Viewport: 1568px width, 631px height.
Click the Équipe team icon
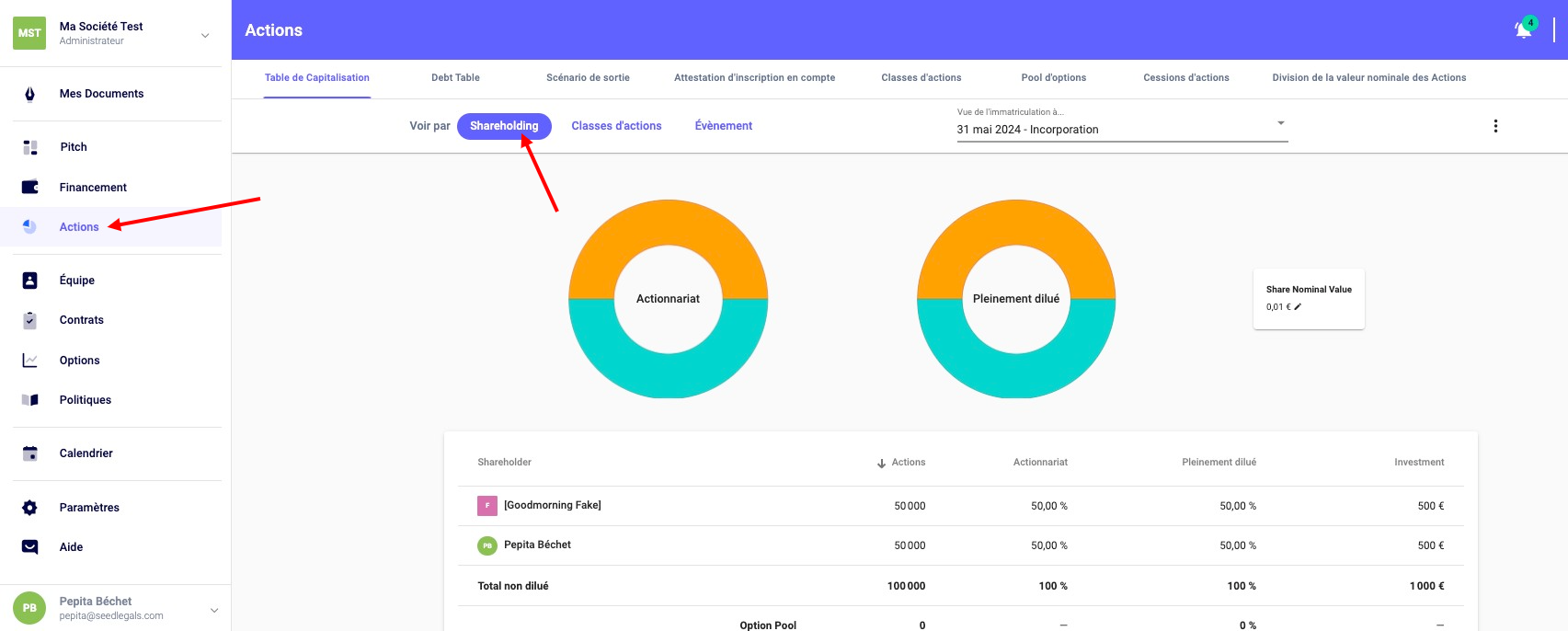tap(29, 281)
